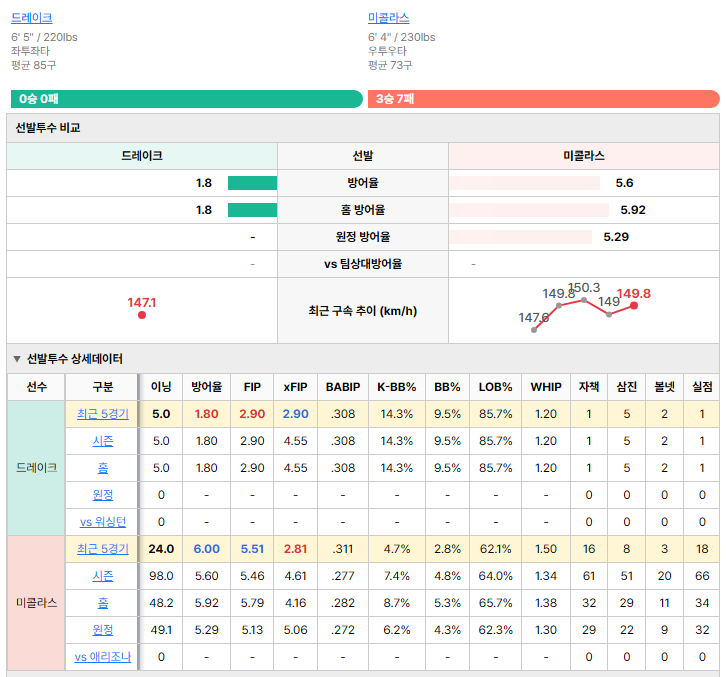Click 미콜라스's 5.92 홈 방어율 bar
Screen dimensions: 726x677
tap(529, 210)
